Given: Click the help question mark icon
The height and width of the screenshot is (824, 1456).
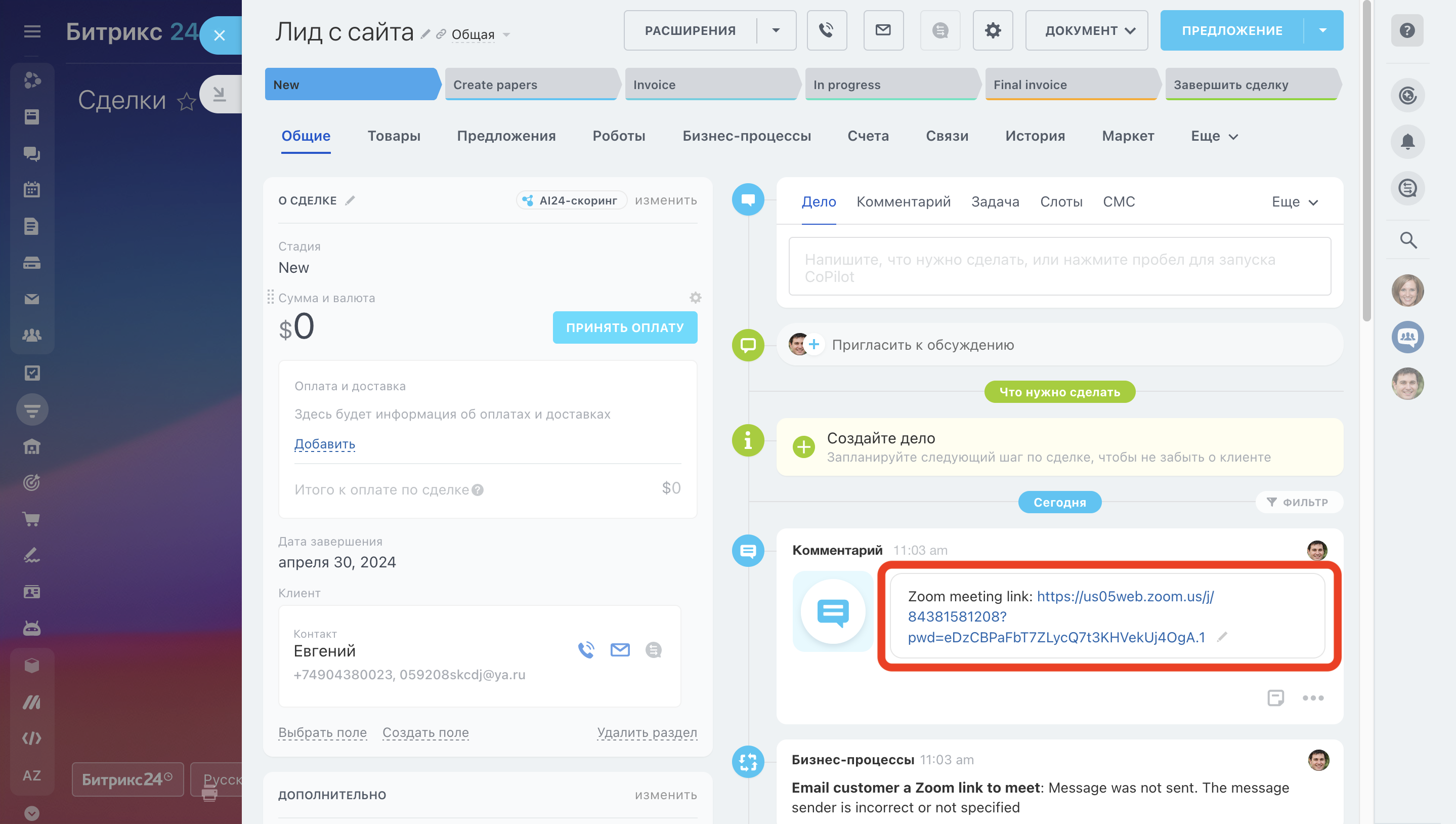Looking at the screenshot, I should 1407,30.
